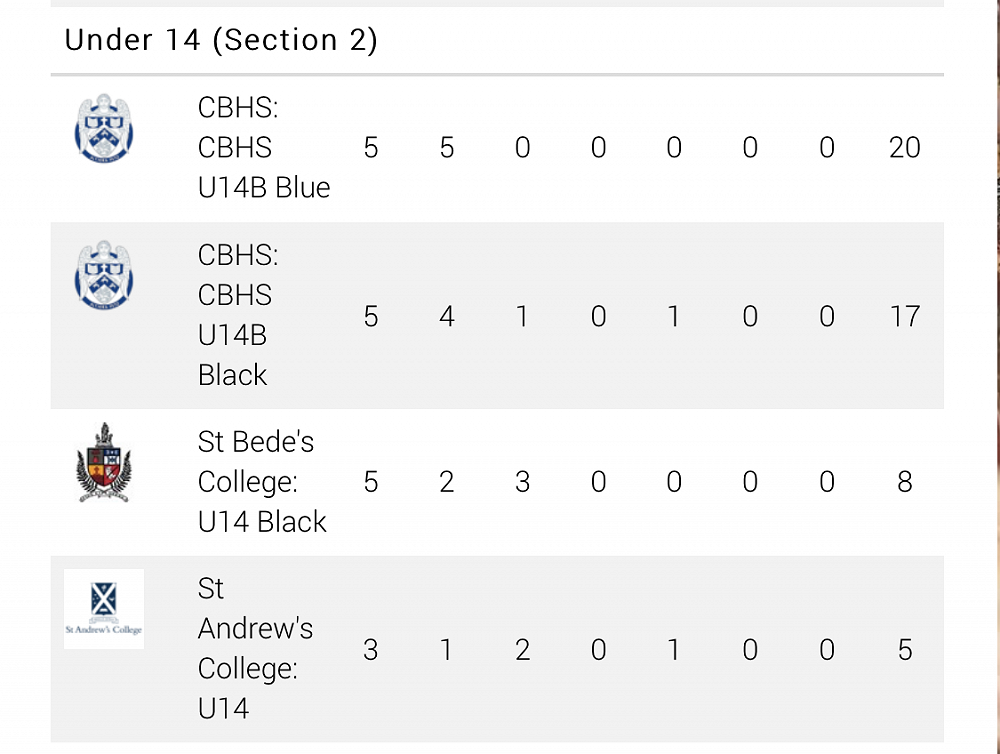Click the CBHS U14B Black crest logo
1000x754 pixels.
pyautogui.click(x=104, y=274)
